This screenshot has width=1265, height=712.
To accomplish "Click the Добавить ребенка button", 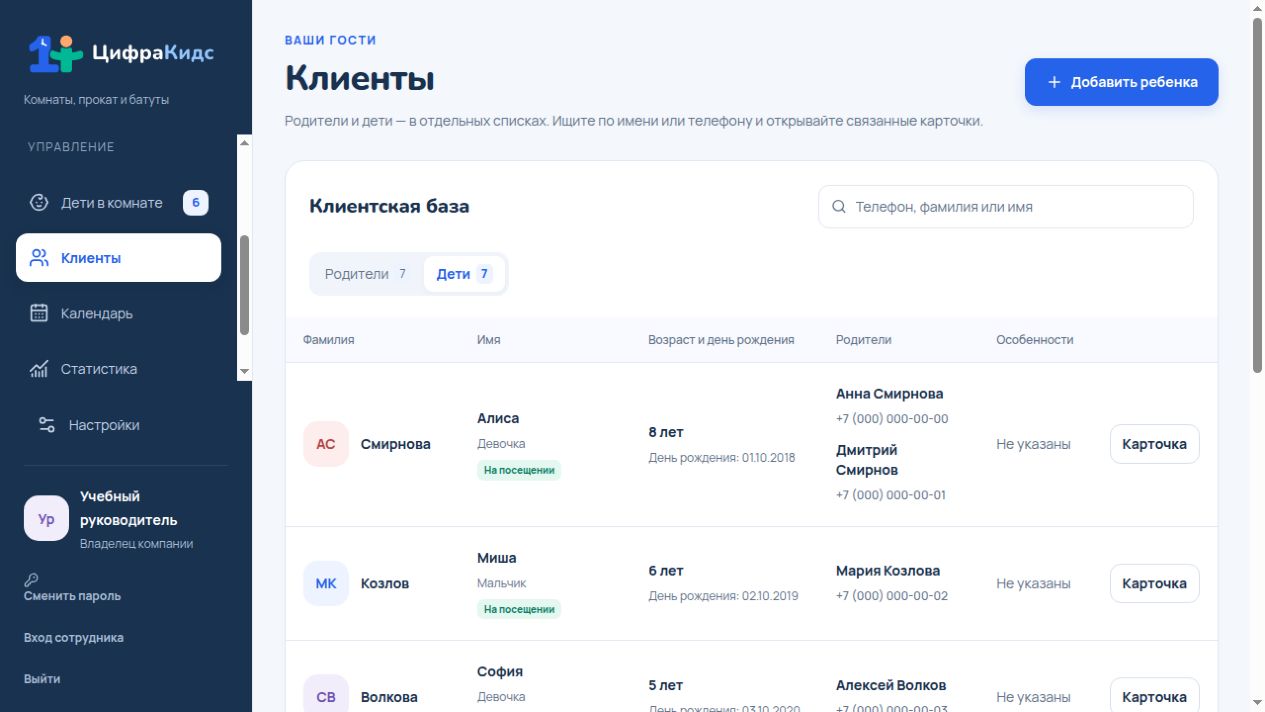I will pos(1121,82).
